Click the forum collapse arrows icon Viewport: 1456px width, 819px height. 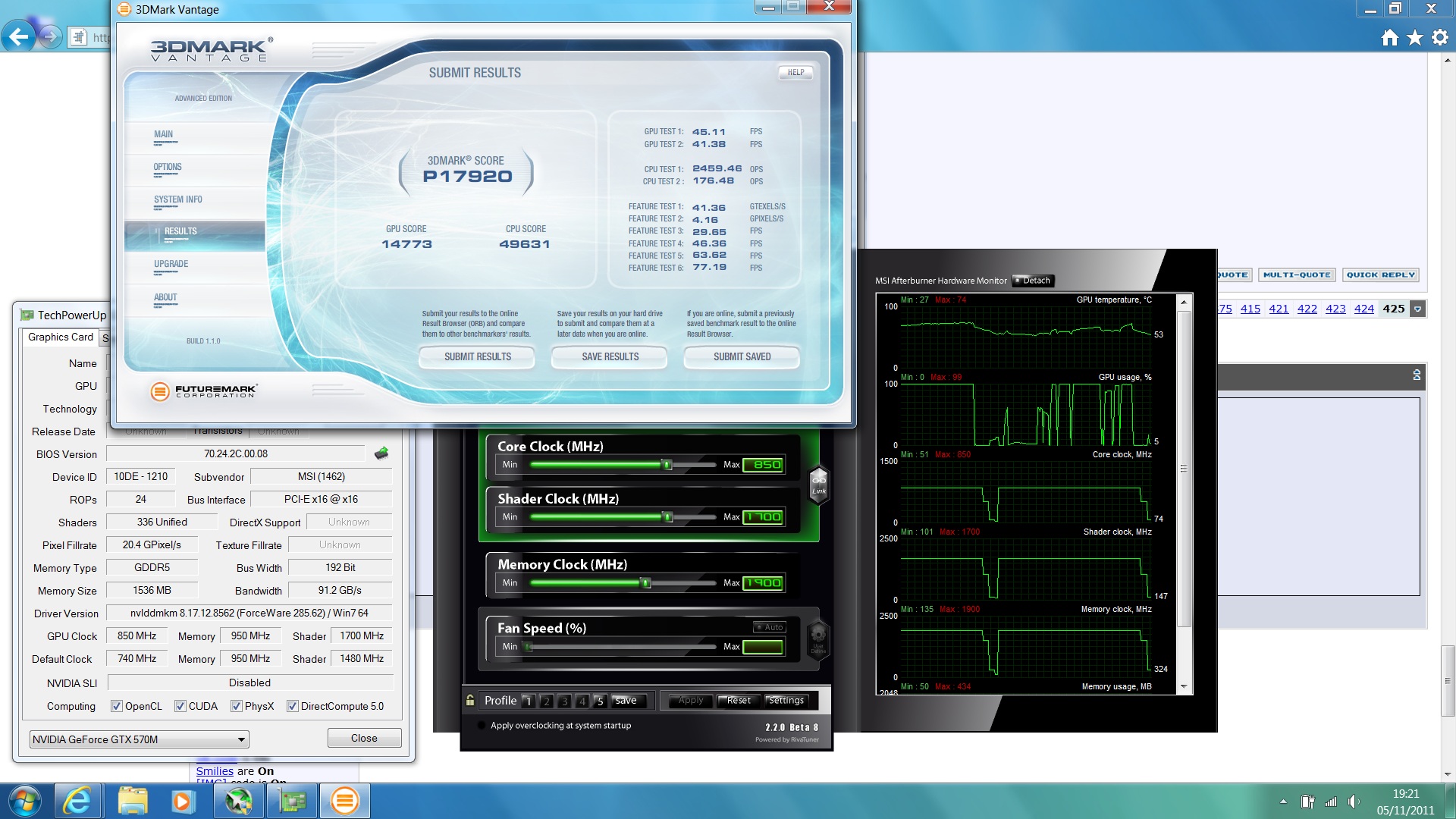point(1417,375)
